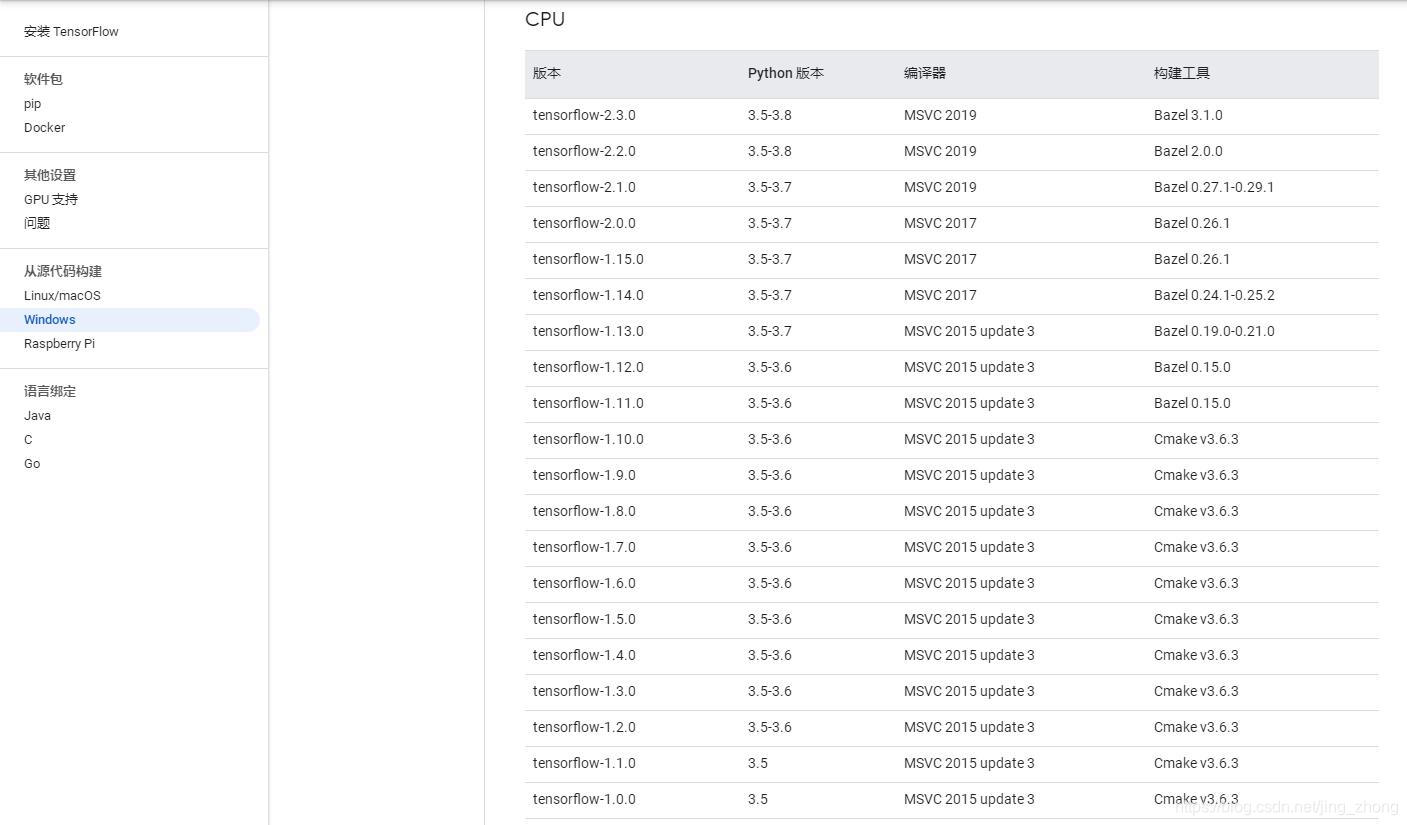Select the tensorflow-1.15.0 version cell

point(588,259)
